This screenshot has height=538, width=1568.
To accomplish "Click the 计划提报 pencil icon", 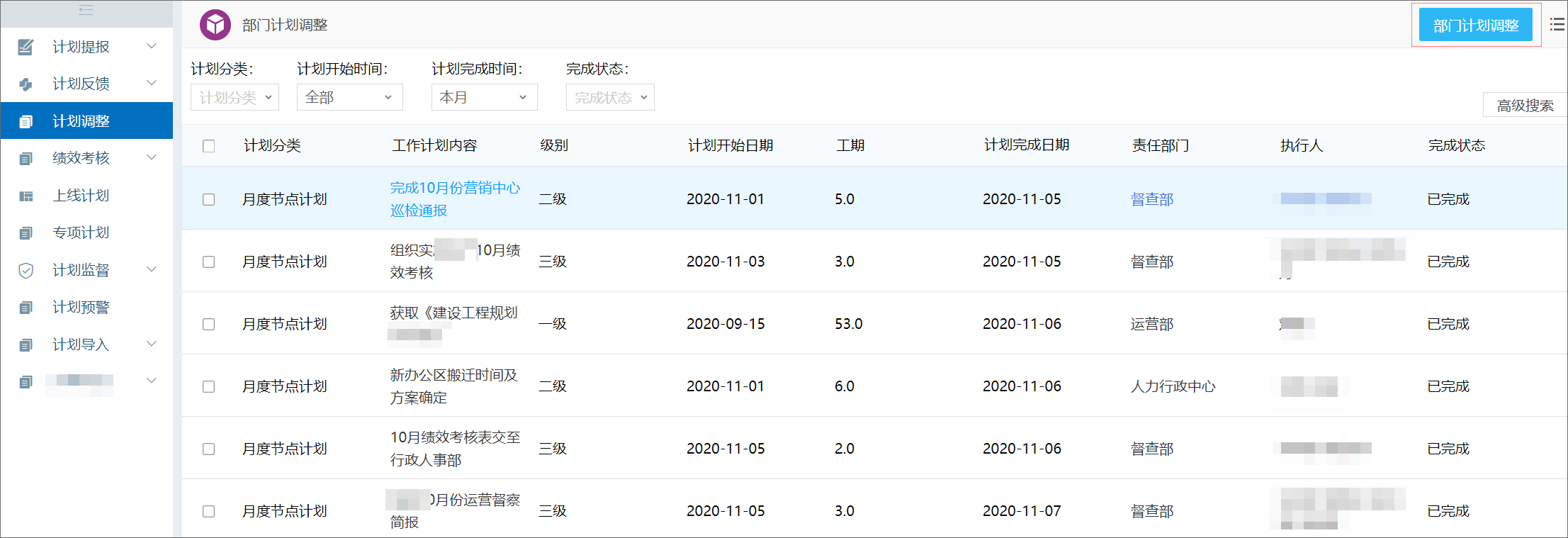I will coord(26,47).
